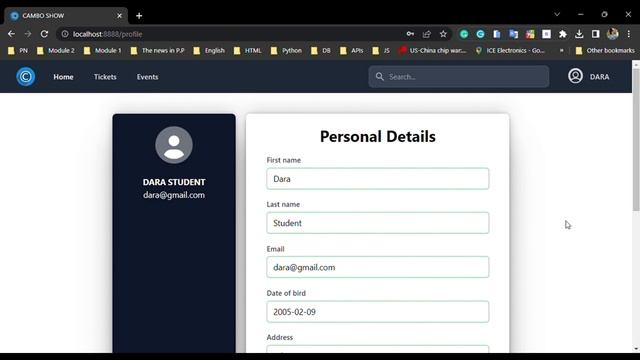
Task: Open the Chrome three-dot menu
Action: click(629, 34)
